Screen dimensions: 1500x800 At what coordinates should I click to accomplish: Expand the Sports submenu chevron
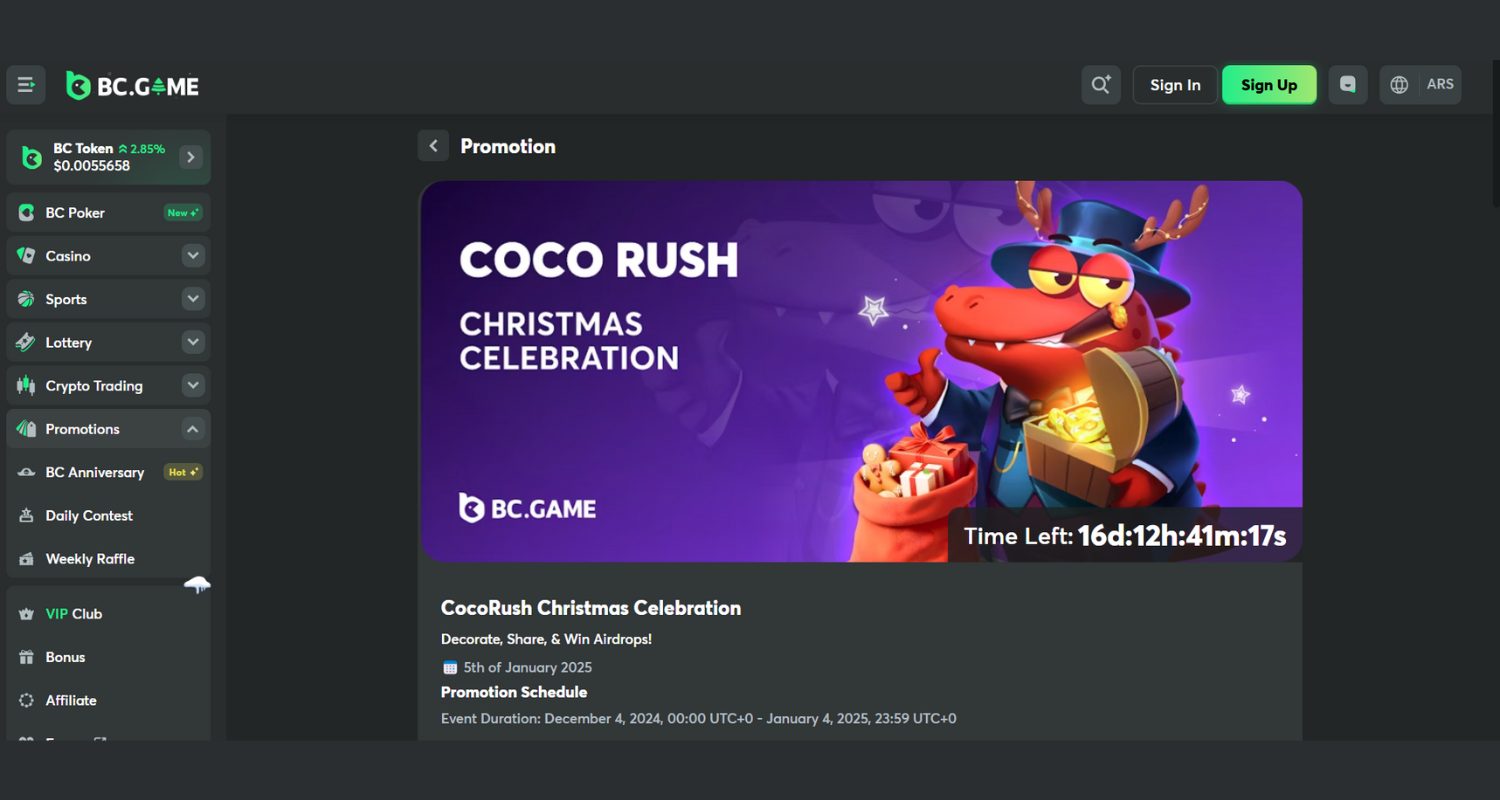[x=193, y=299]
